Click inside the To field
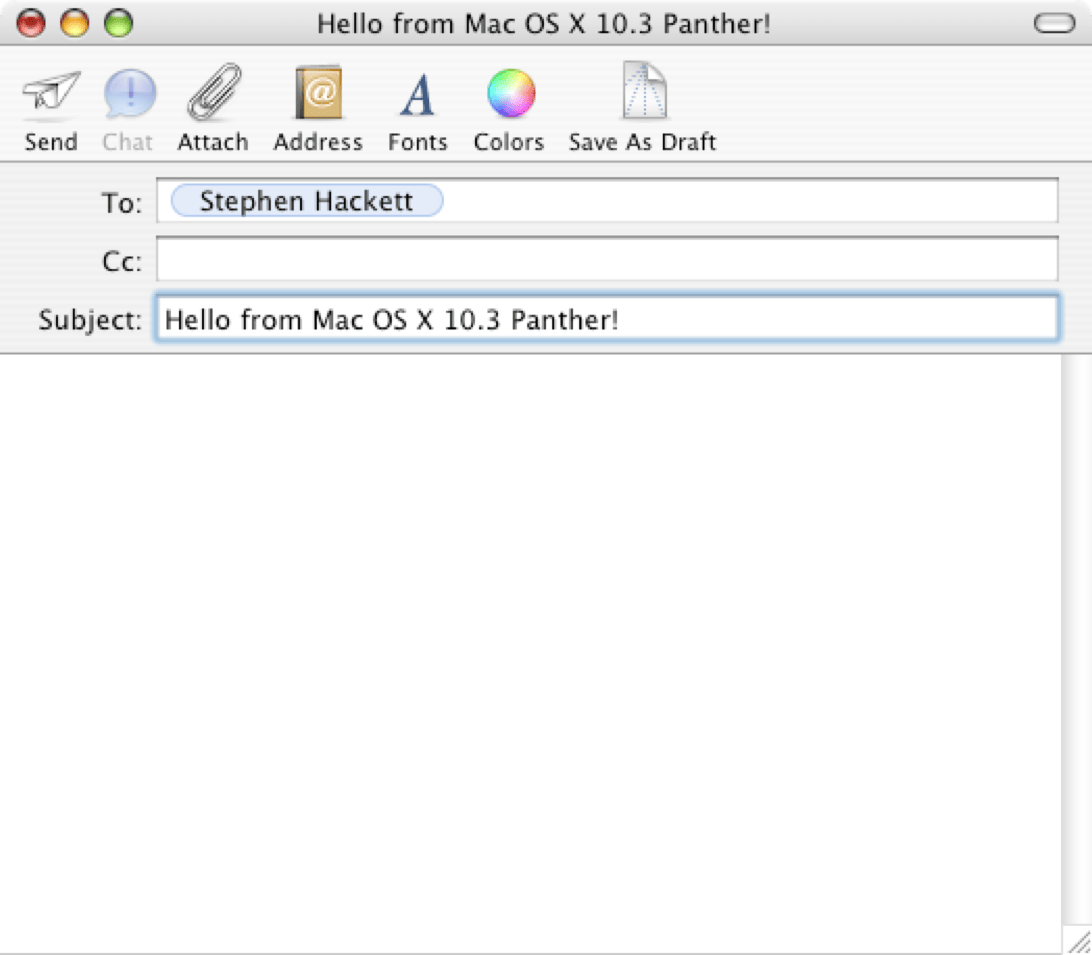Screen dimensions: 1092x955 [x=607, y=201]
